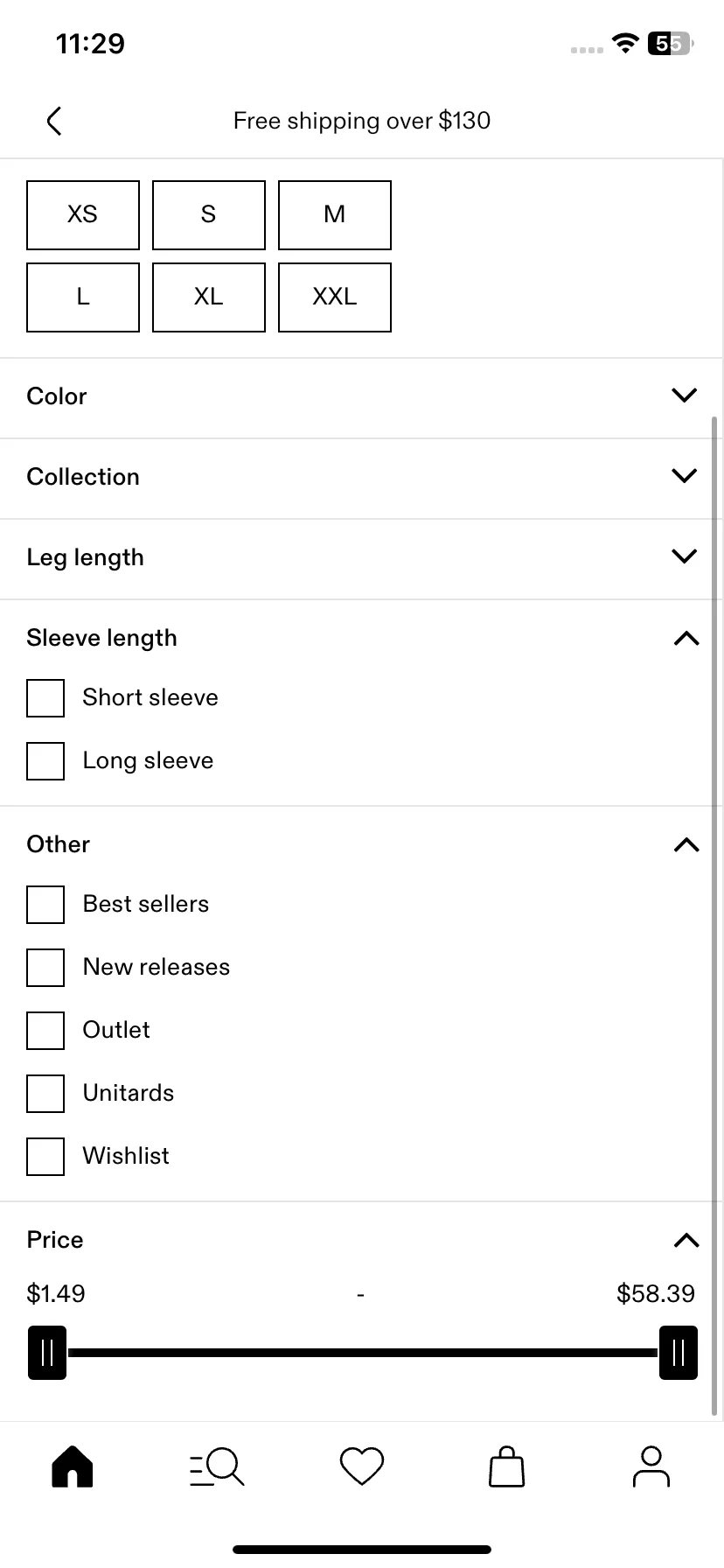
Task: Enable the Outlet filter checkbox
Action: point(45,1031)
